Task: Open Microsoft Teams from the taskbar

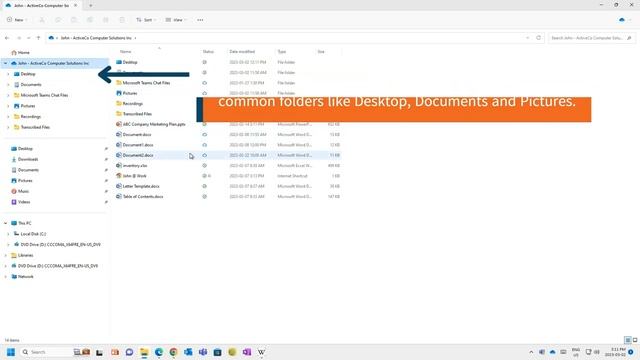Action: tap(203, 352)
